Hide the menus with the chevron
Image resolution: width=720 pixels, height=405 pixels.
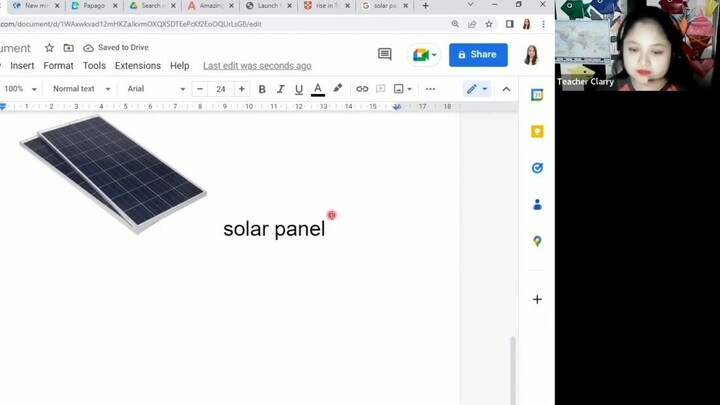506,89
